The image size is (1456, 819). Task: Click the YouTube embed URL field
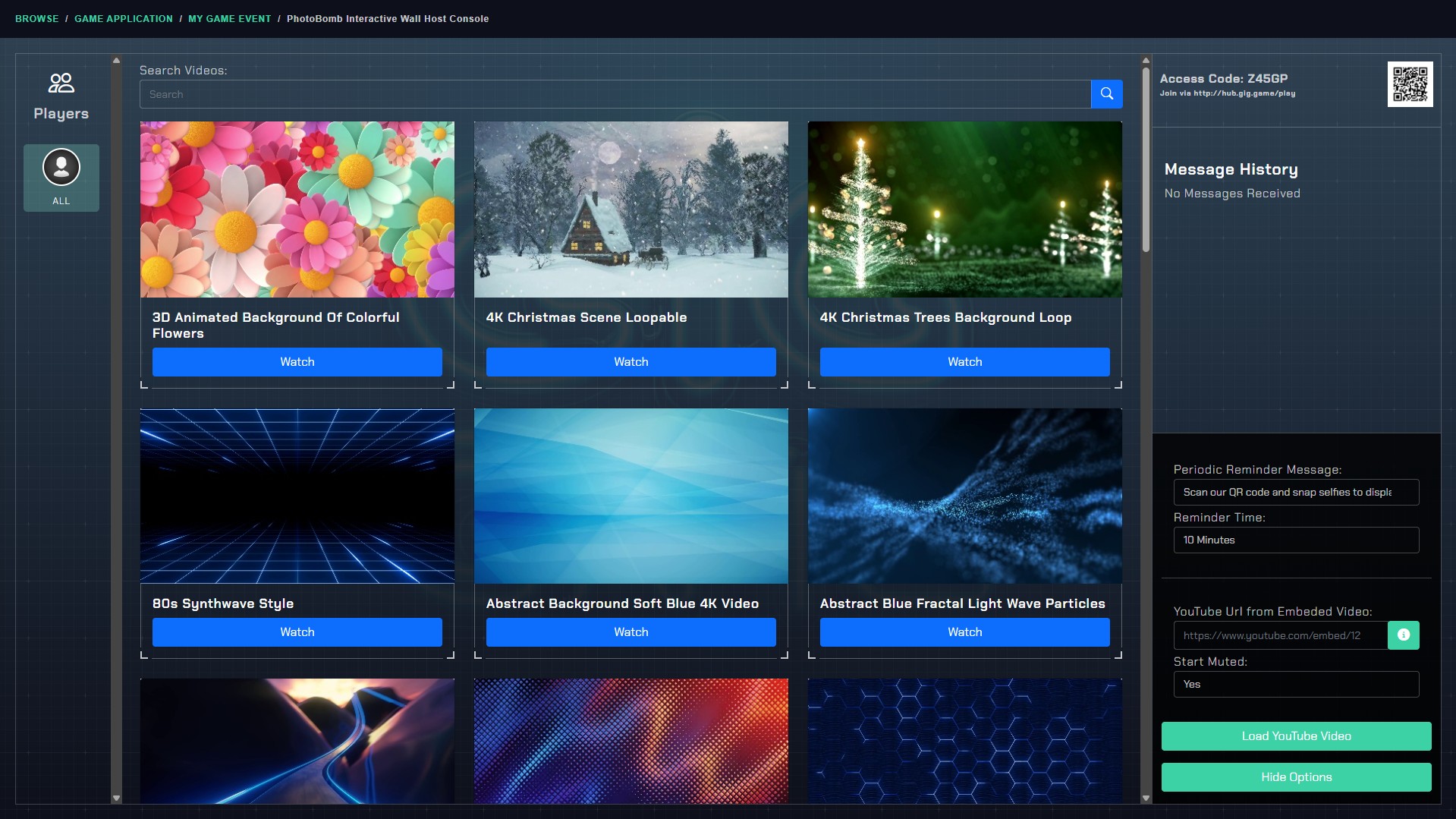pos(1280,635)
